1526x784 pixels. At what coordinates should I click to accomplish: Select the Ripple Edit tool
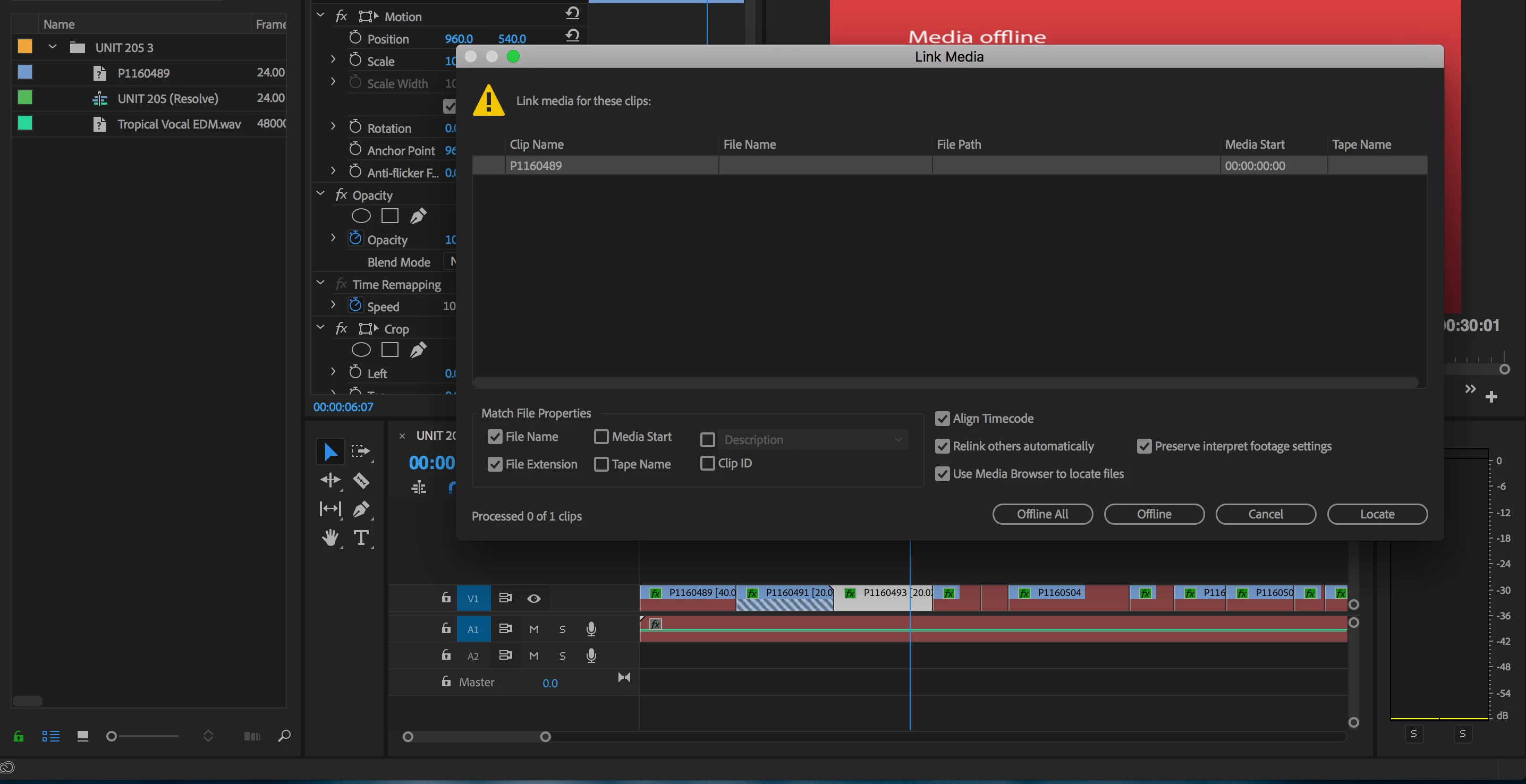point(330,480)
